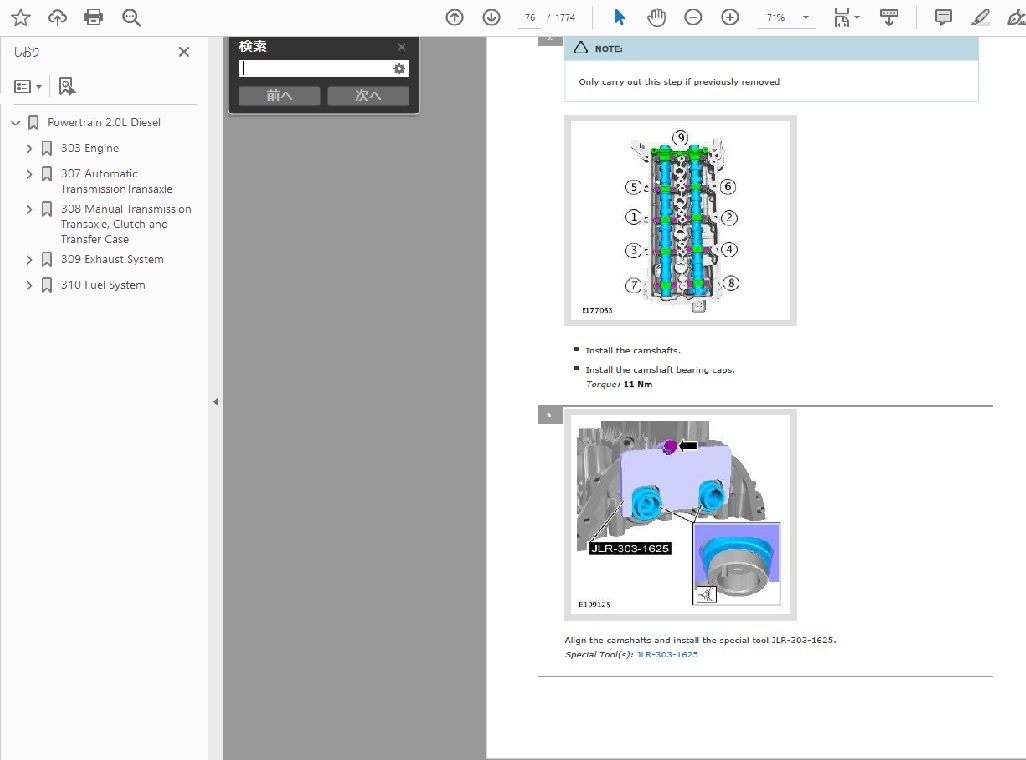Open the zoom percentage dropdown
This screenshot has width=1026, height=760.
click(806, 18)
